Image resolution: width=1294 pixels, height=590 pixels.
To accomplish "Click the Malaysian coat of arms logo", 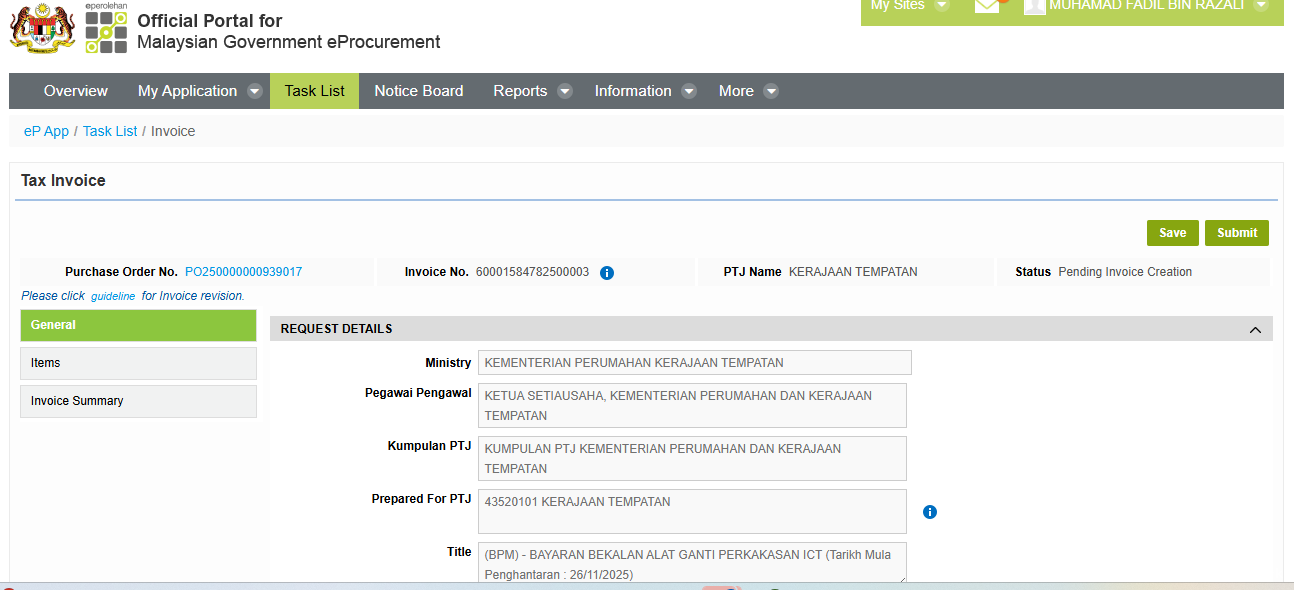I will 42,28.
